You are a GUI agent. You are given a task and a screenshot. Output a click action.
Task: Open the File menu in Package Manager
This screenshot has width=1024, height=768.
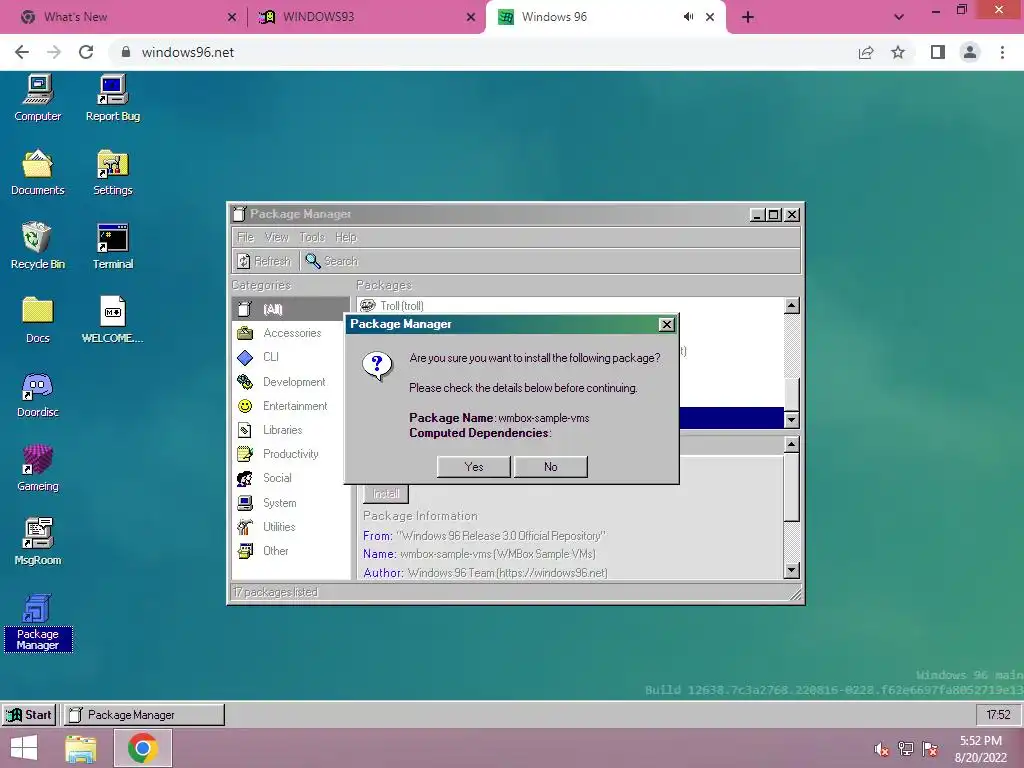coord(246,237)
